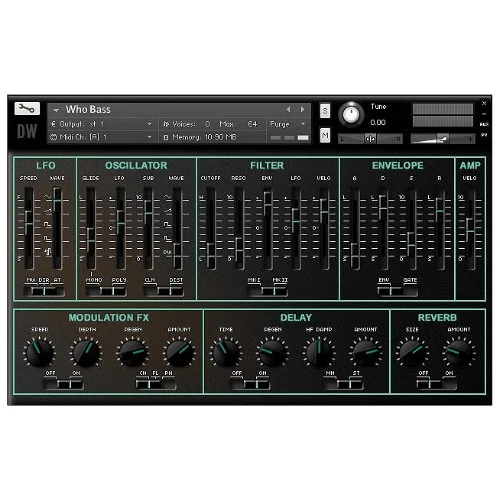Select the LFO sawtooth wave icon
Image resolution: width=500 pixels, height=500 pixels.
click(x=48, y=211)
